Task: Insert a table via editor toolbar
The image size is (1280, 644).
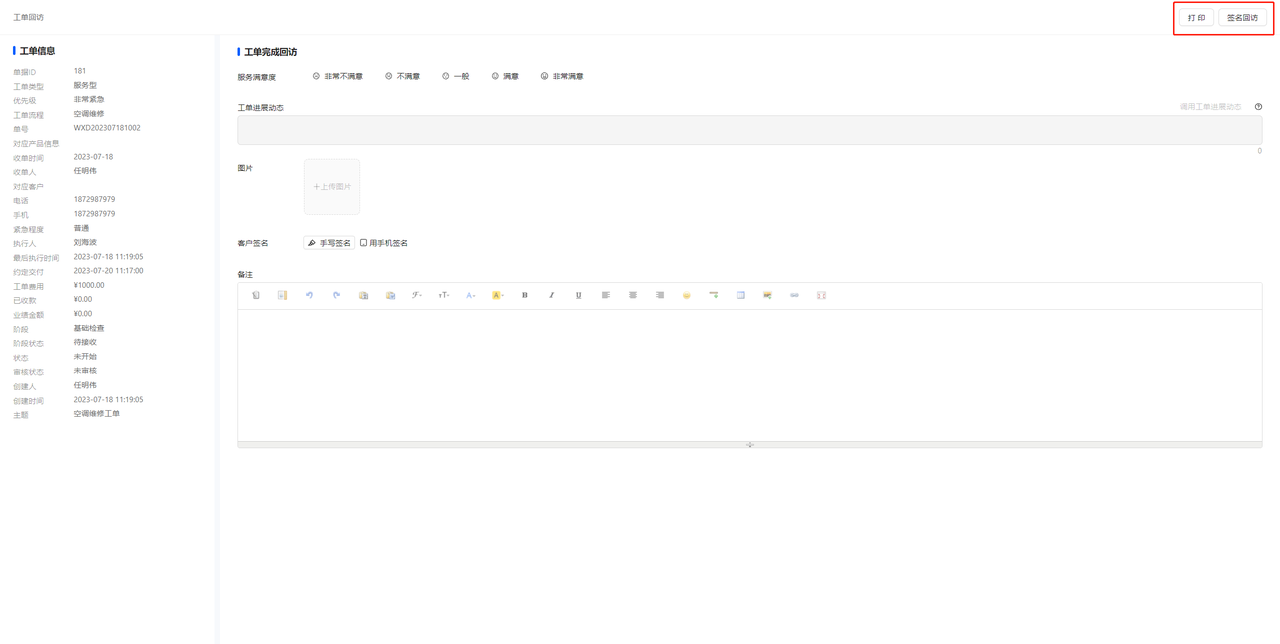Action: tap(741, 295)
